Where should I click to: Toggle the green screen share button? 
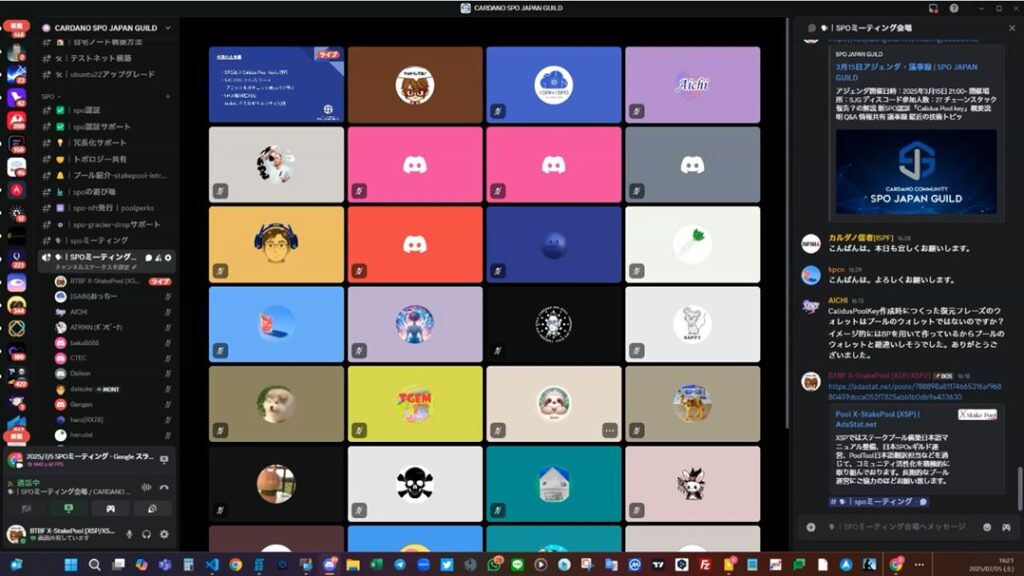click(69, 508)
